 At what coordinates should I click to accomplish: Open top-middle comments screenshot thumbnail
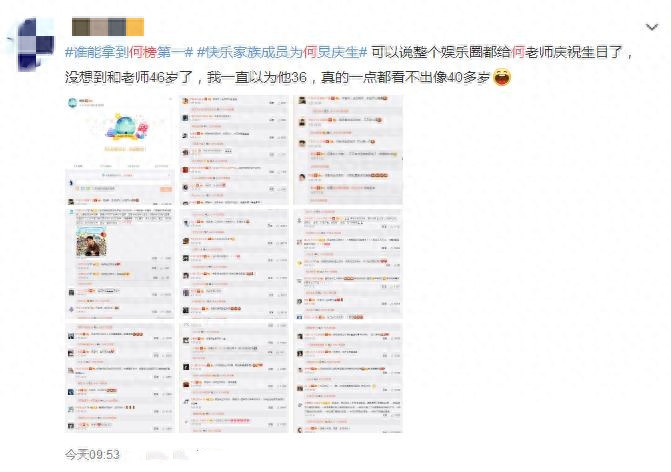click(x=234, y=150)
